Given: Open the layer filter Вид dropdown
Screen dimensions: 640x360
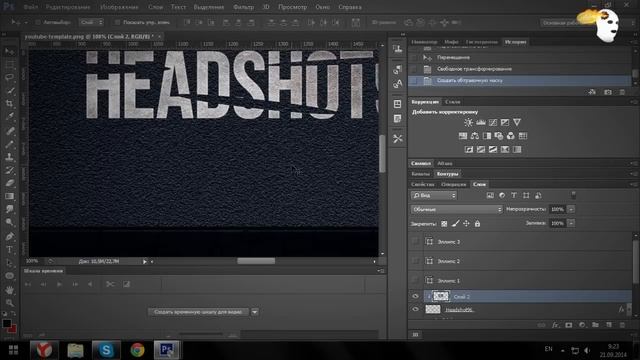Looking at the screenshot, I should point(433,196).
